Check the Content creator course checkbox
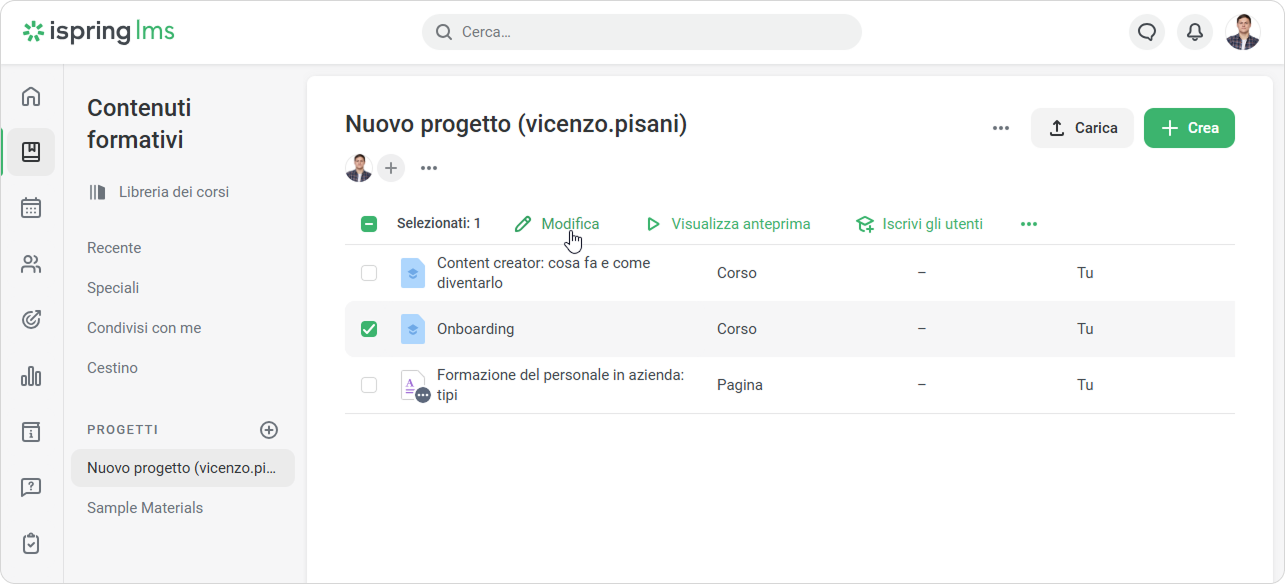This screenshot has height=584, width=1285. coord(369,273)
